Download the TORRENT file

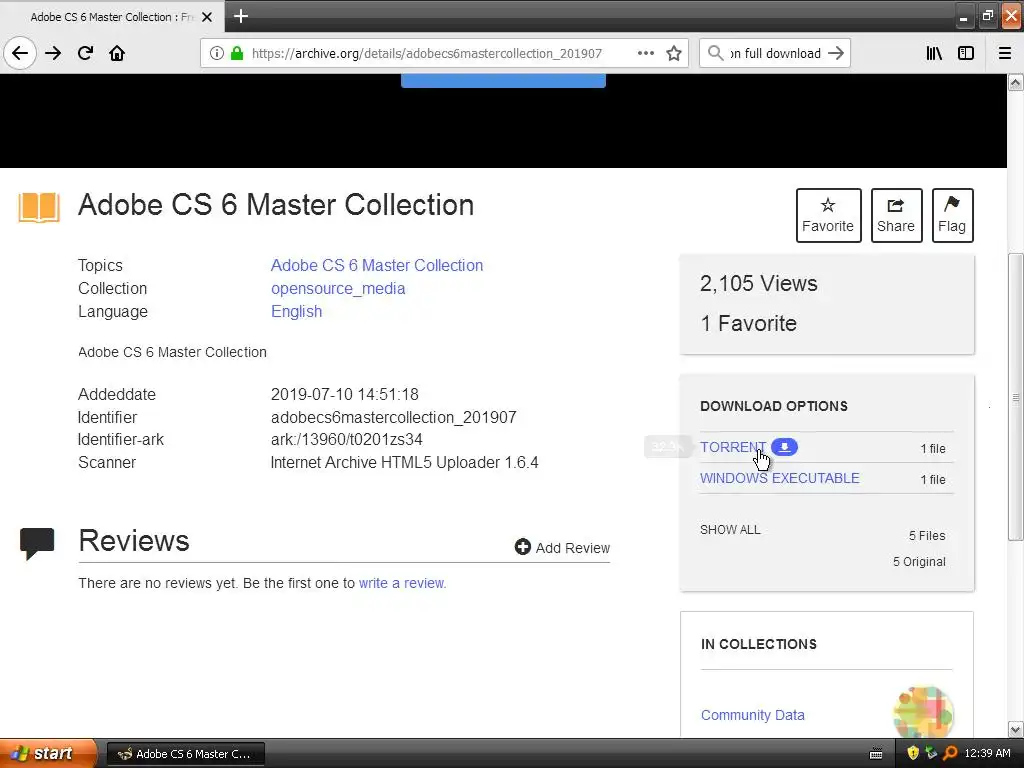732,447
